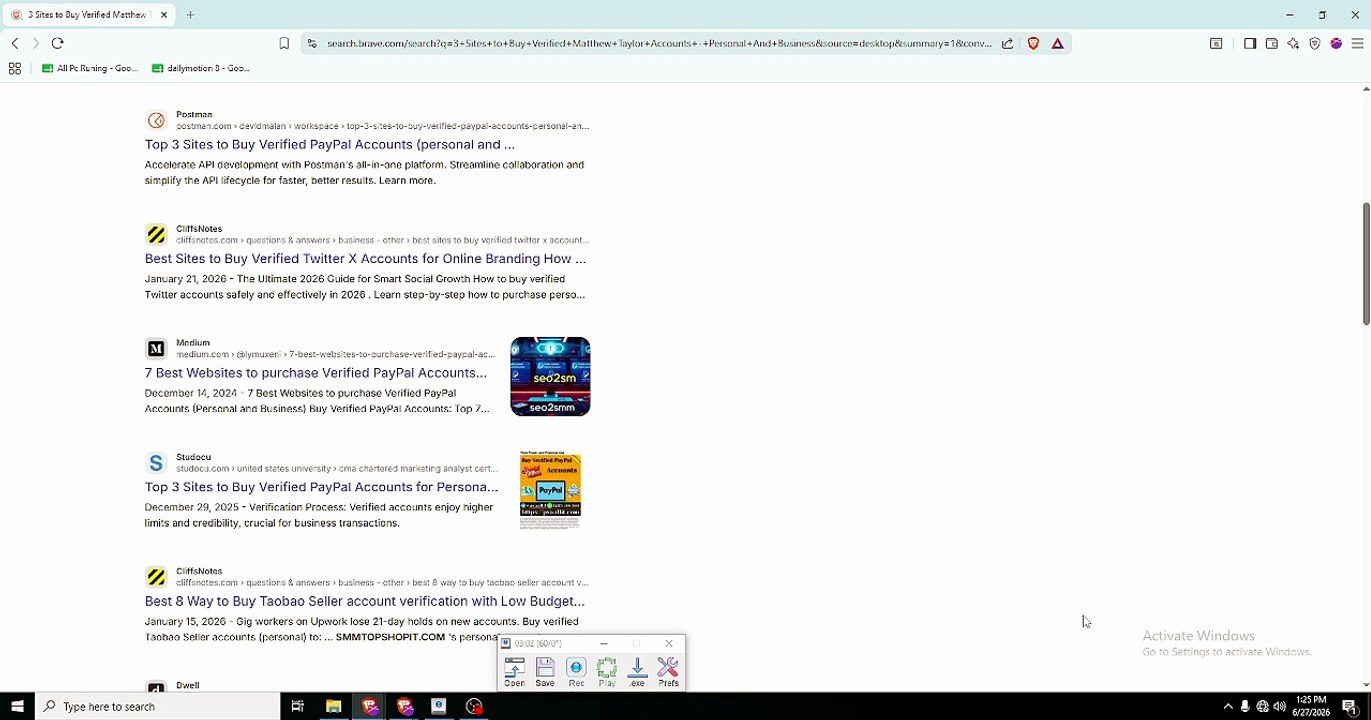Click Open in the recorder toolbar

click(514, 672)
